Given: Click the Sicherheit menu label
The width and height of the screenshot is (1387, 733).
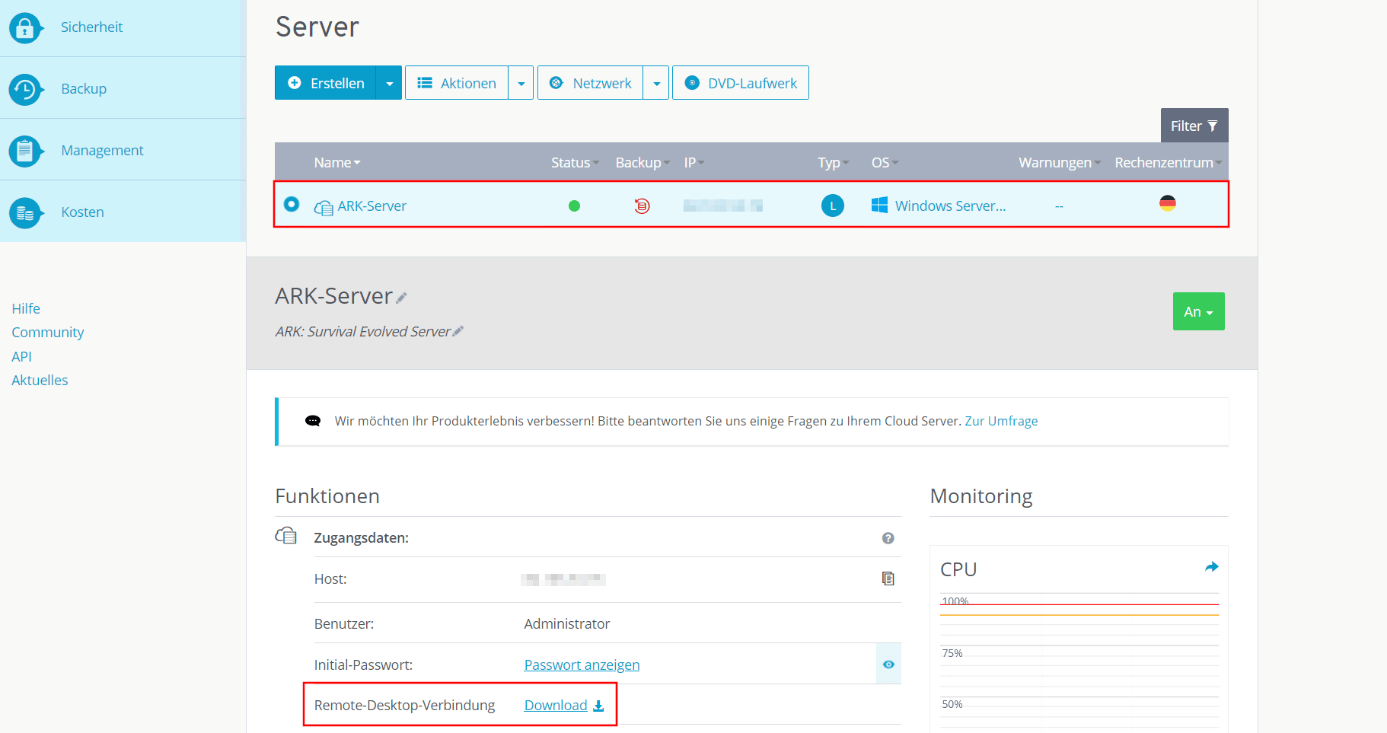Looking at the screenshot, I should [92, 27].
